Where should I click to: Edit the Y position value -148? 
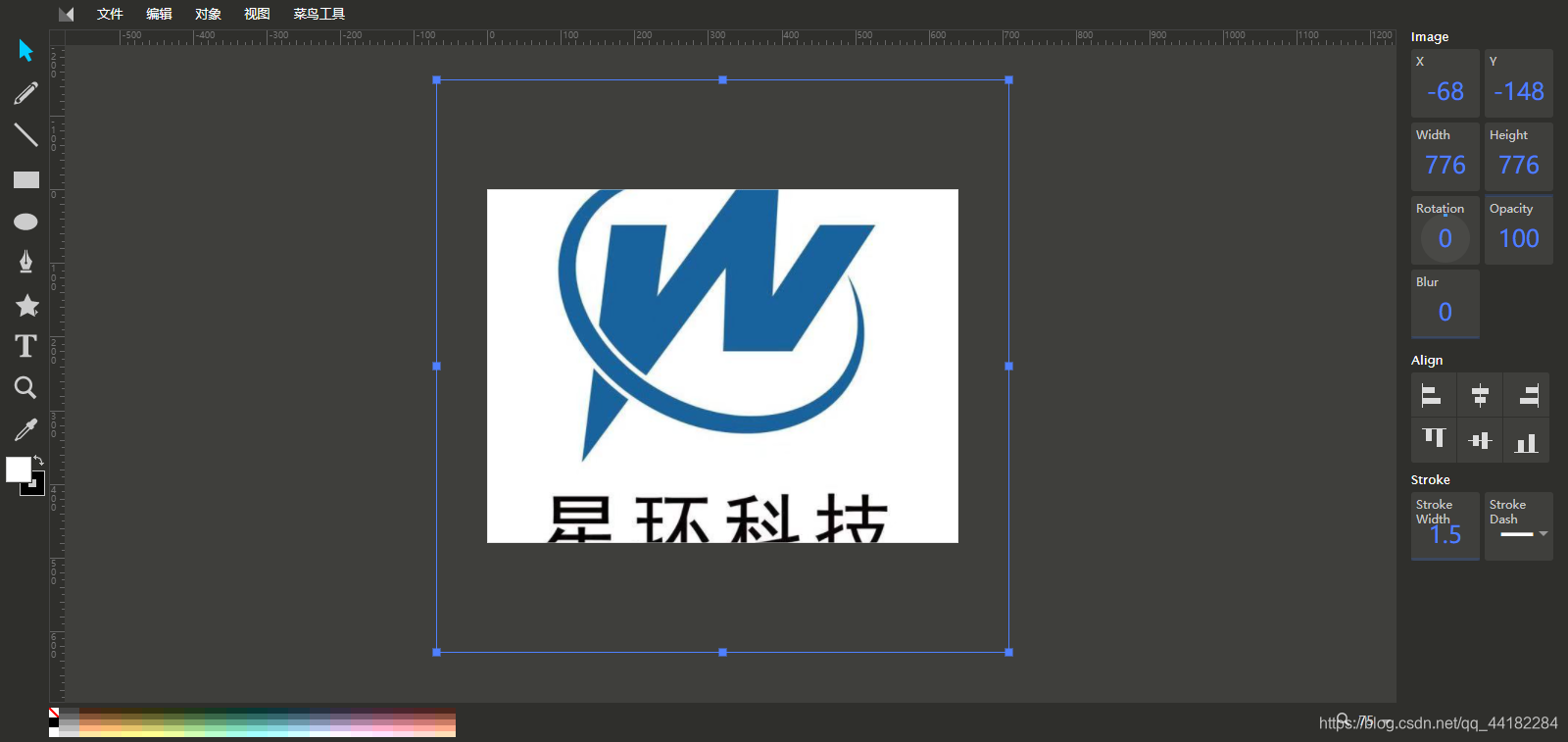click(1519, 91)
